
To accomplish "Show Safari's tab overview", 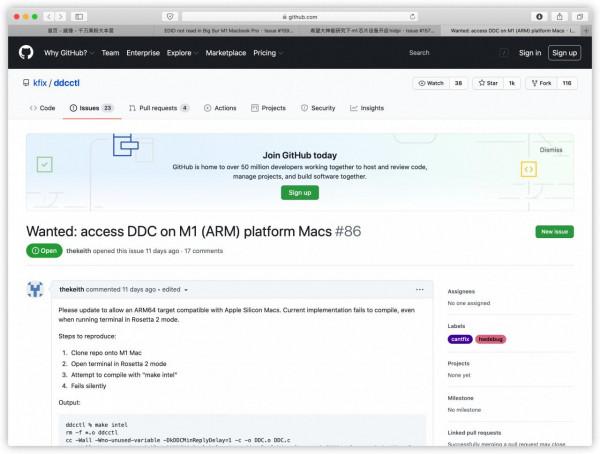I will click(580, 17).
